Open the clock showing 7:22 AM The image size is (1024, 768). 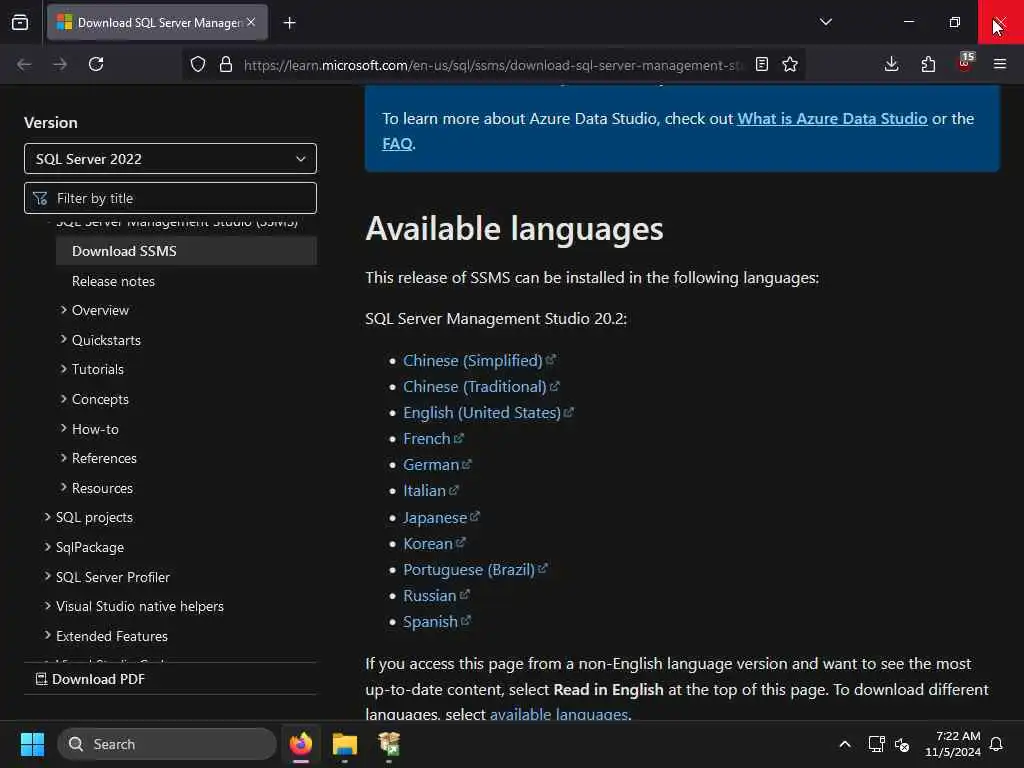click(953, 744)
